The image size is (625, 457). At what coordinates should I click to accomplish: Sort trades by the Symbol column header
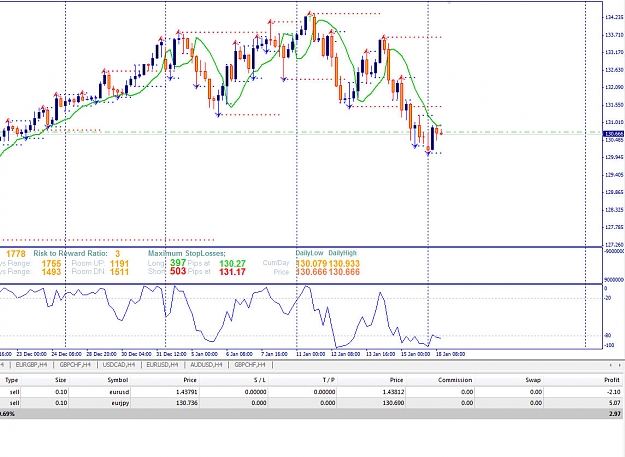(x=118, y=380)
